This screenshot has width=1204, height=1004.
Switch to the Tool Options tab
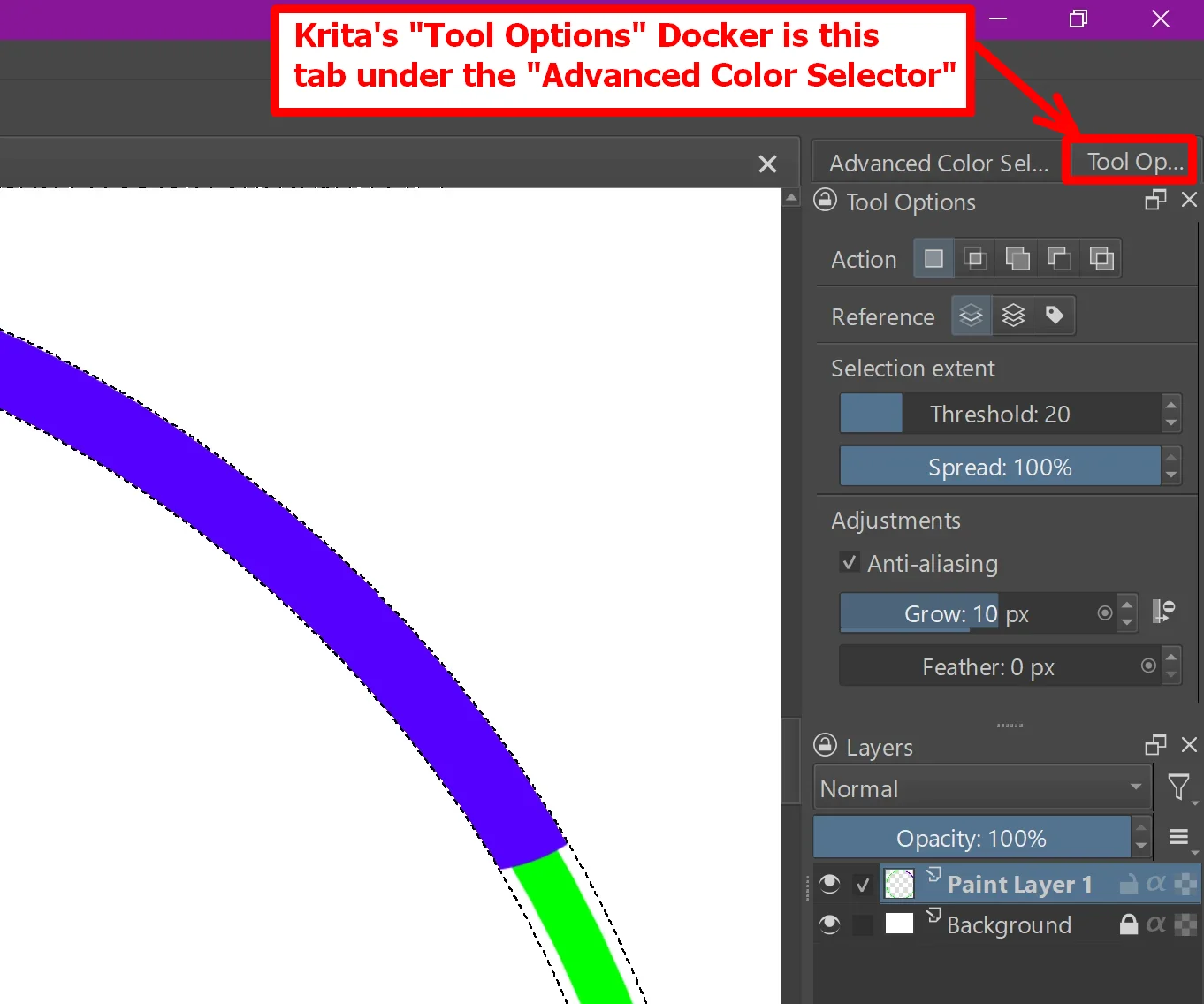click(x=1135, y=162)
